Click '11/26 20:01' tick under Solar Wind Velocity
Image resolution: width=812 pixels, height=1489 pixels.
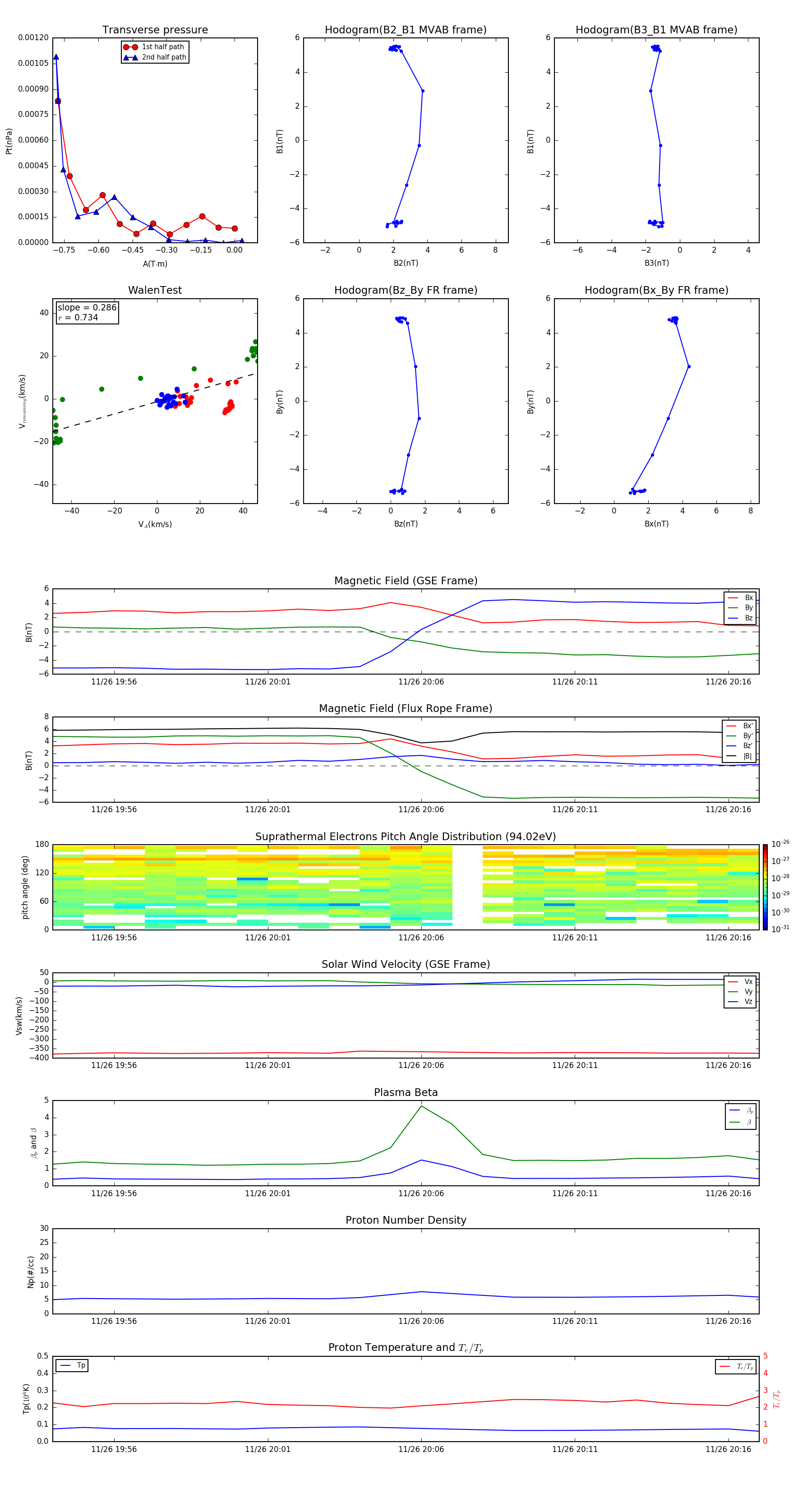268,1065
